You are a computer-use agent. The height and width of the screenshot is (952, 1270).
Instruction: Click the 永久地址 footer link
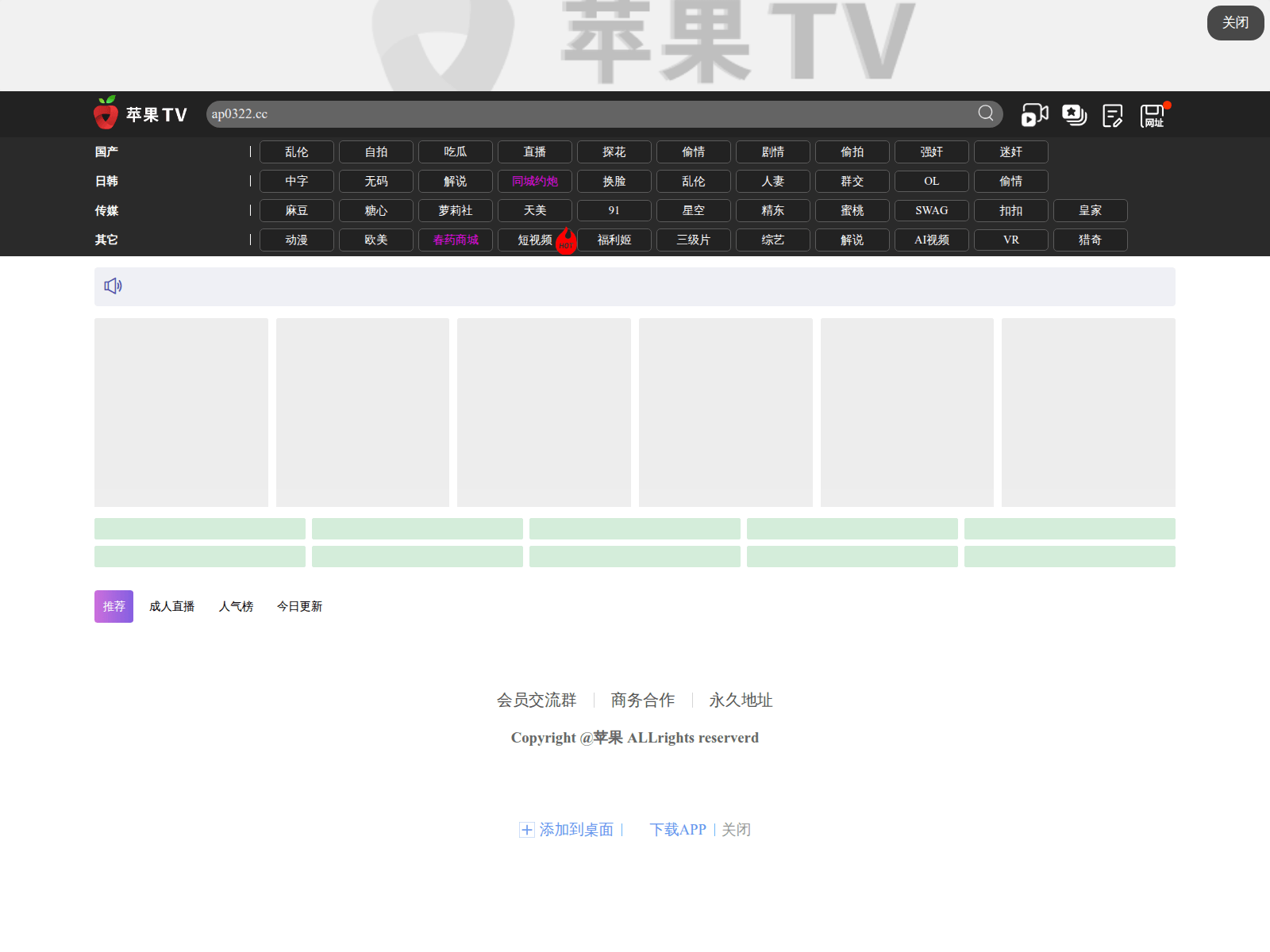coord(741,700)
